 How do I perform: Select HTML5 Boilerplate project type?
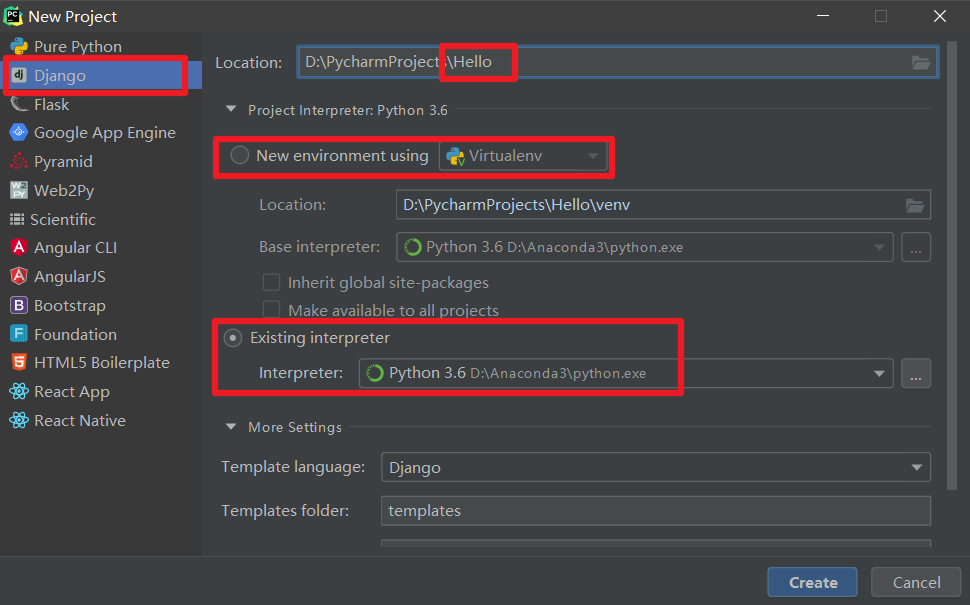pos(101,363)
